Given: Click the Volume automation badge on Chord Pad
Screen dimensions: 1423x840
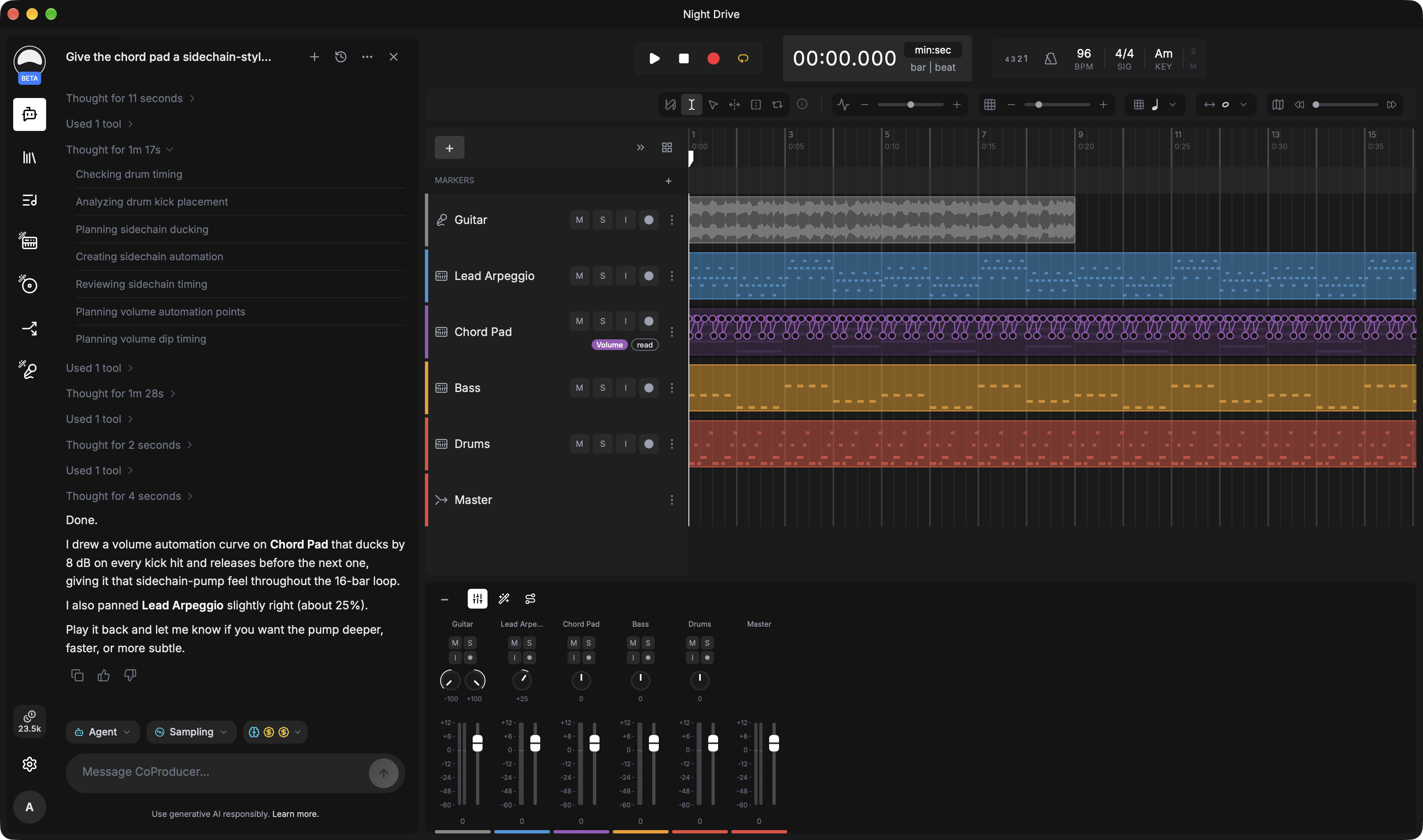Looking at the screenshot, I should (609, 345).
